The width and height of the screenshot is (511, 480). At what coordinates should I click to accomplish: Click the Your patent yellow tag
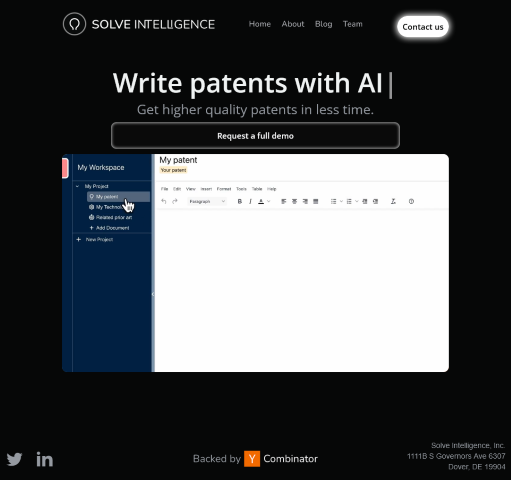click(x=173, y=170)
